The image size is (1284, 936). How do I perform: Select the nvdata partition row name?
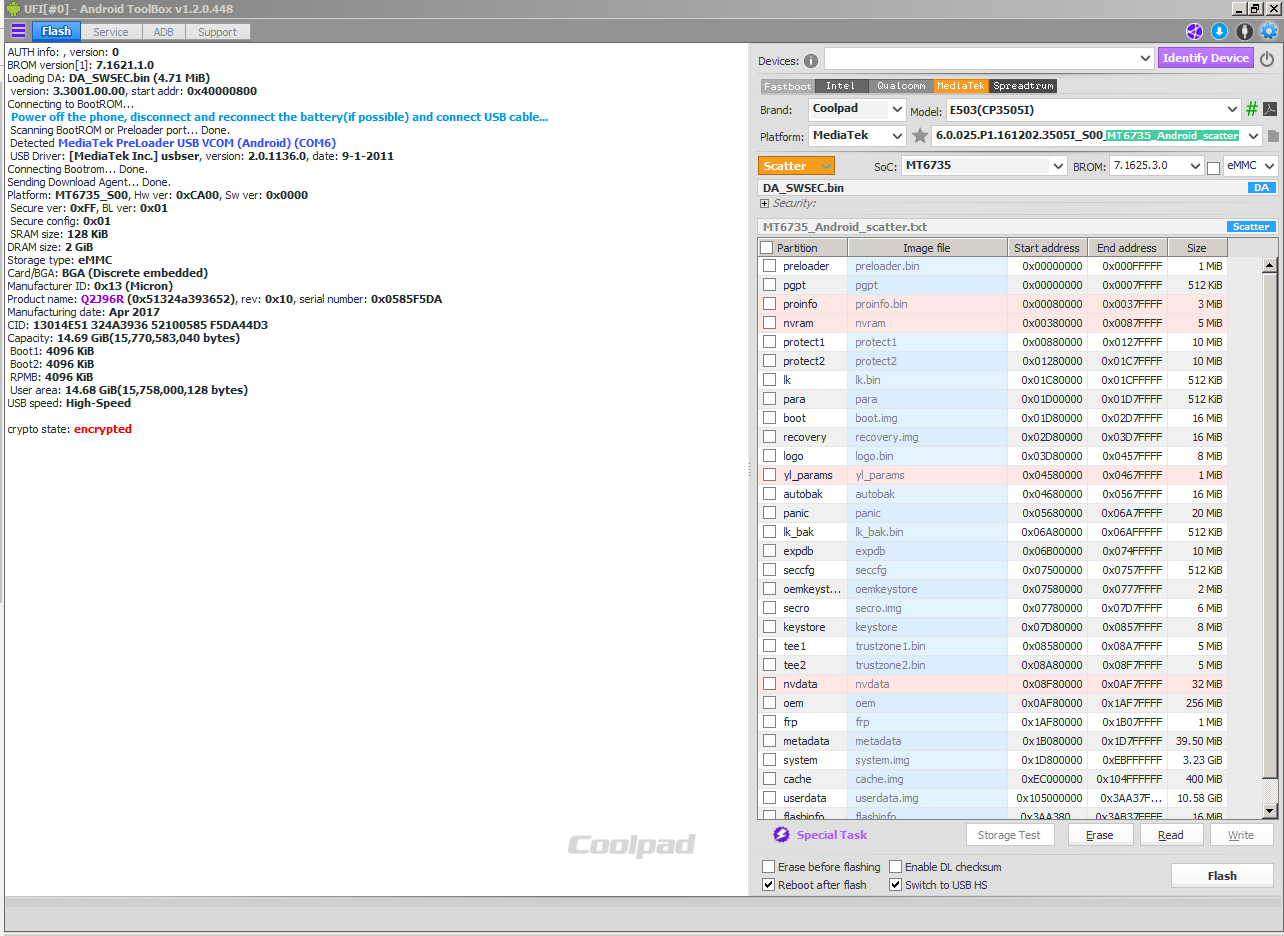click(x=800, y=684)
